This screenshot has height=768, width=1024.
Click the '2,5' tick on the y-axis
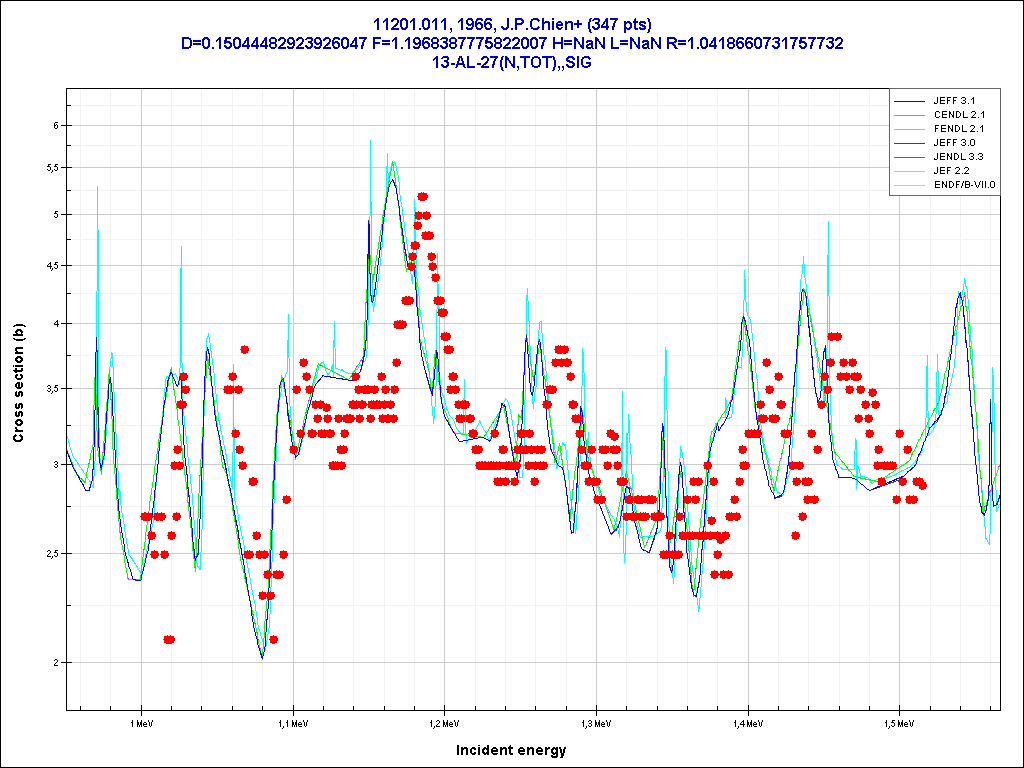click(52, 553)
